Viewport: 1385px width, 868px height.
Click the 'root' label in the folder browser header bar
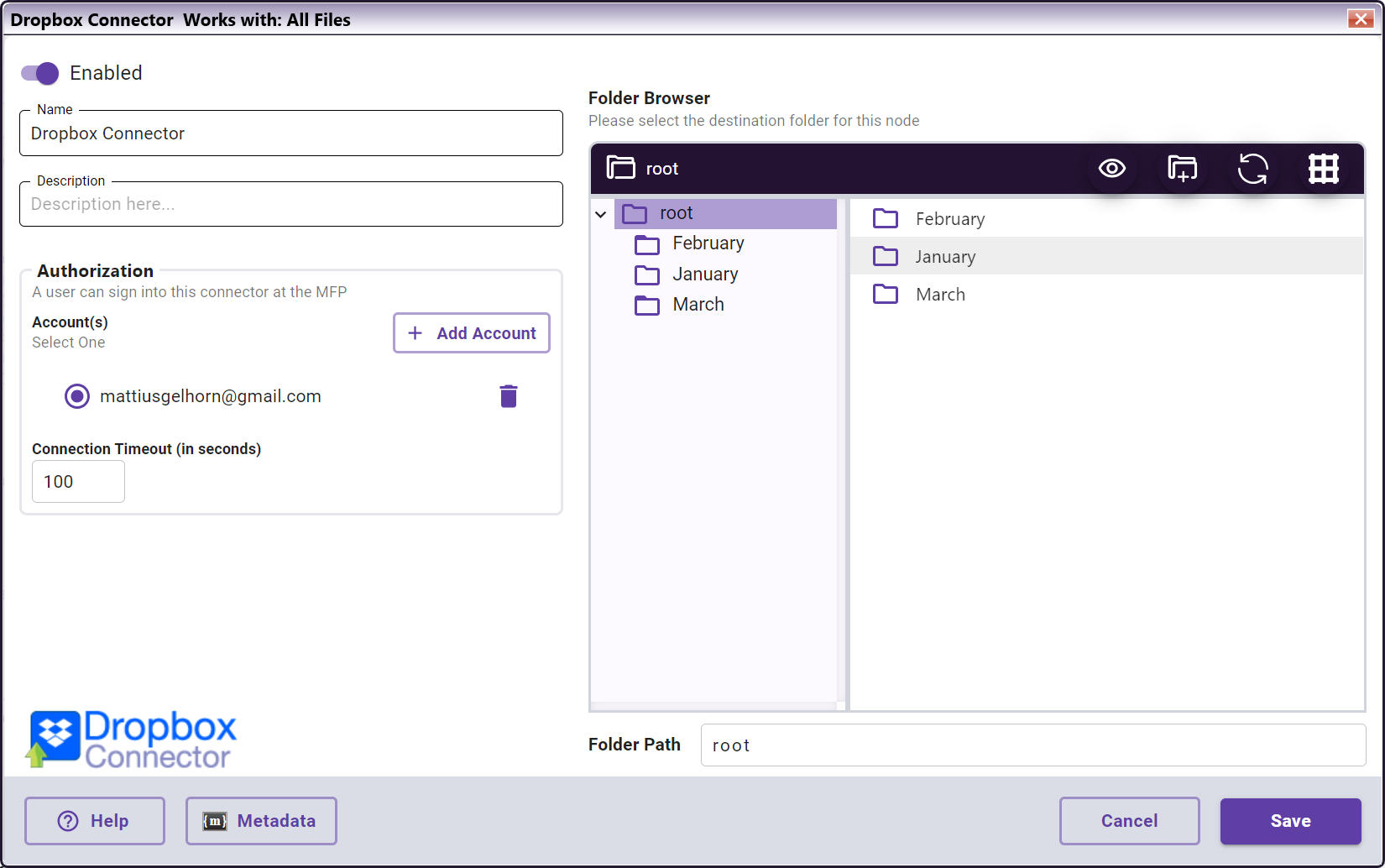662,169
